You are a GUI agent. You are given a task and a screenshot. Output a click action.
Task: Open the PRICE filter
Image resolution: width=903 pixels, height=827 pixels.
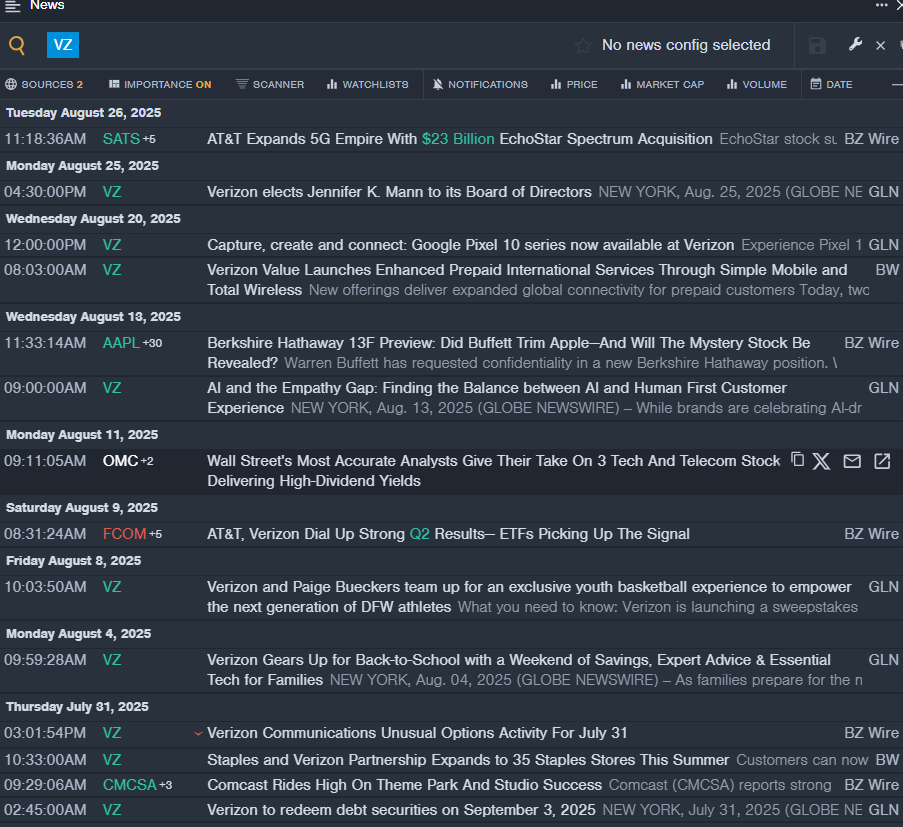pos(574,85)
